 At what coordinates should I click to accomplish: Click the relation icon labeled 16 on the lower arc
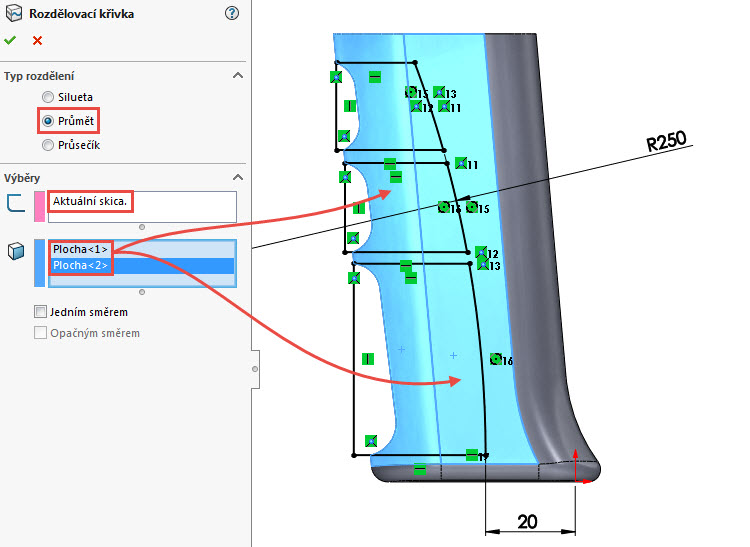point(496,359)
